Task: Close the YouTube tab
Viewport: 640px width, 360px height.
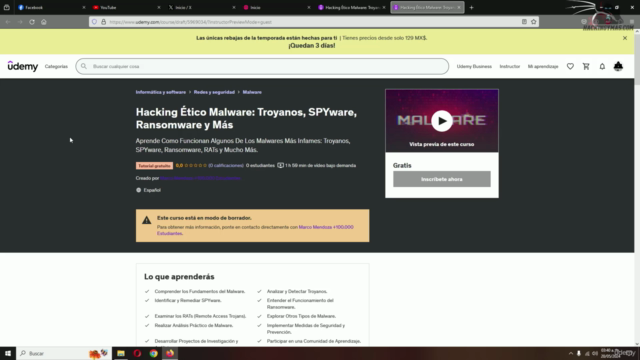Action: coord(159,7)
